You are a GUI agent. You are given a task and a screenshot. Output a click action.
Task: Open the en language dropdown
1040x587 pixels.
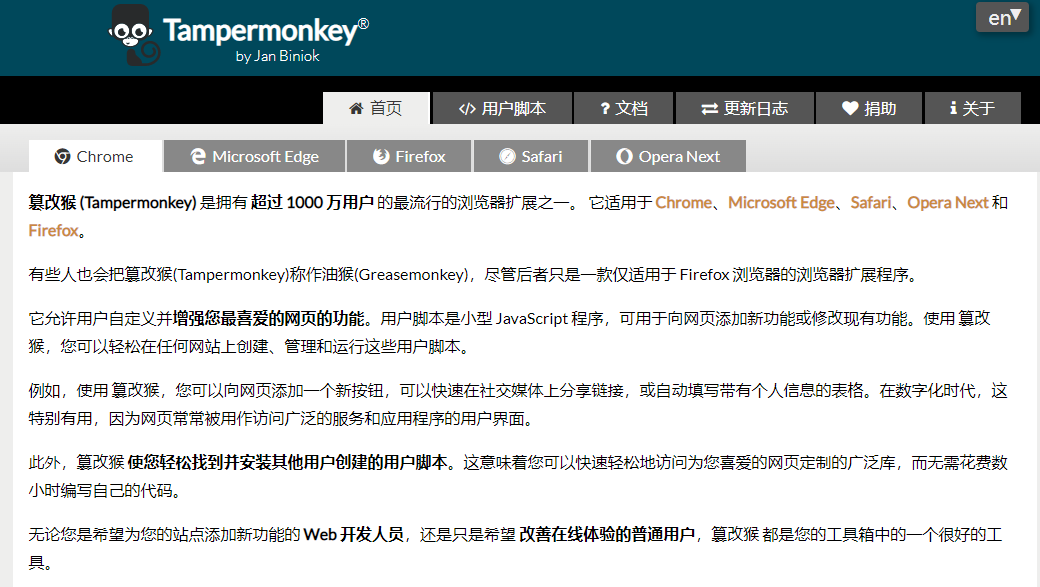[x=1002, y=17]
